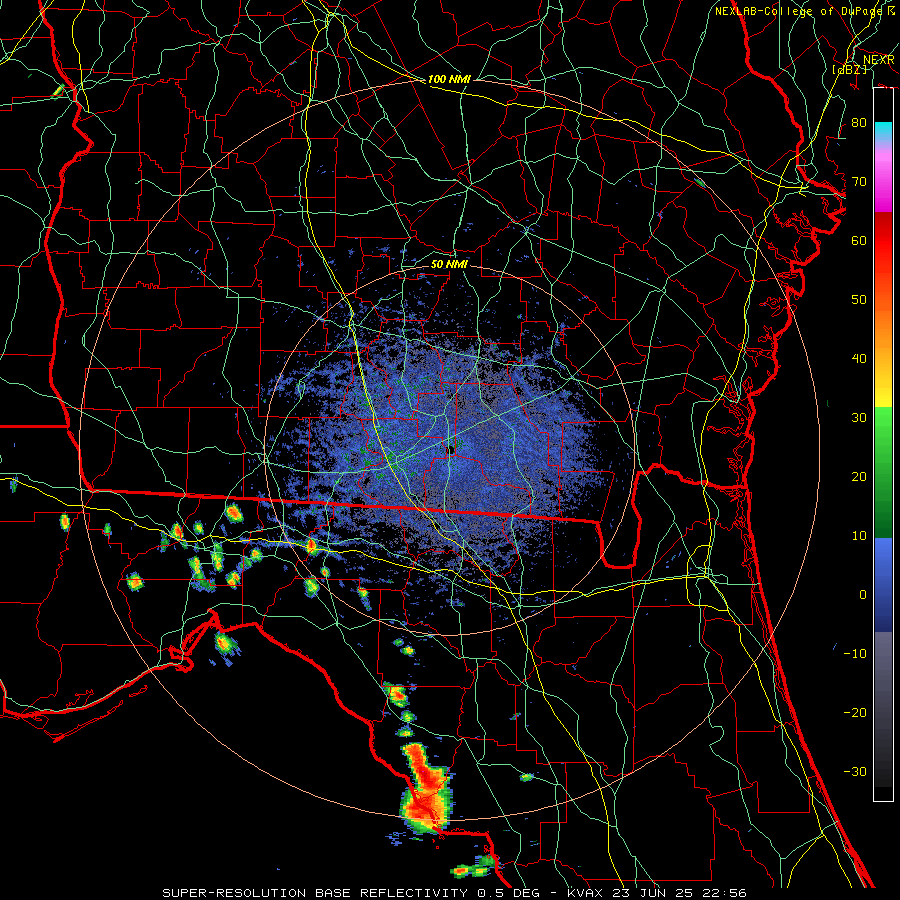900x900 pixels.
Task: Click the "SUPER-RESOLUTION BASE REFLECTIVITY" caption text
Action: pyautogui.click(x=315, y=893)
